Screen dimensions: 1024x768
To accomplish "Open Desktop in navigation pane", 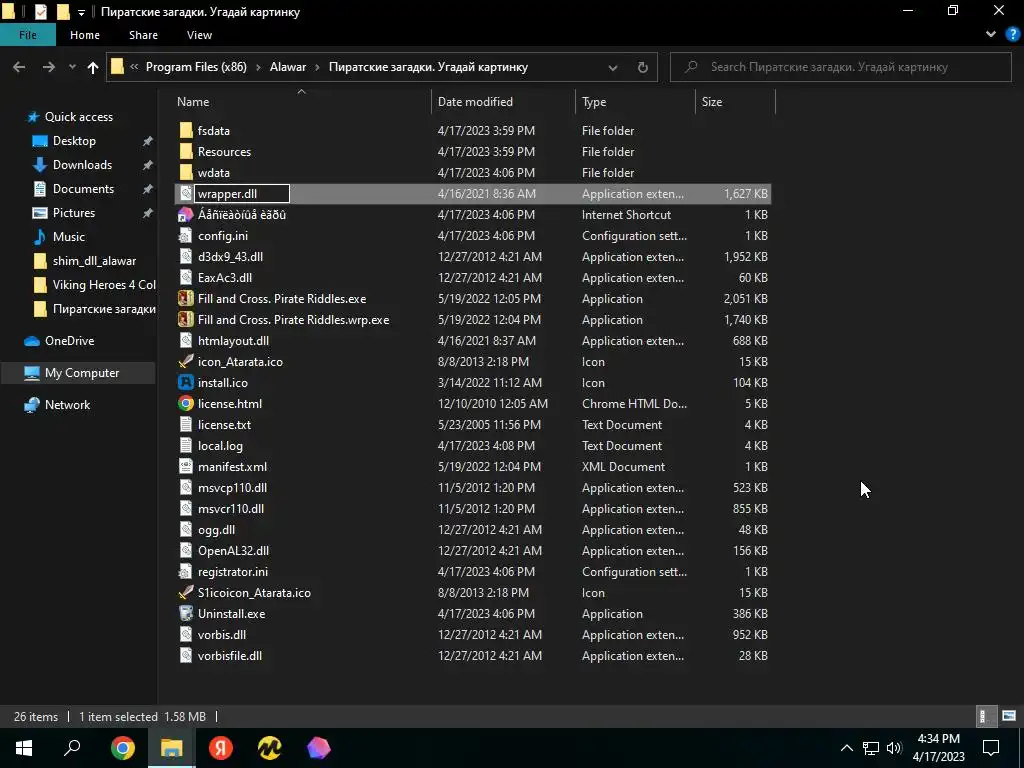I will 74,141.
